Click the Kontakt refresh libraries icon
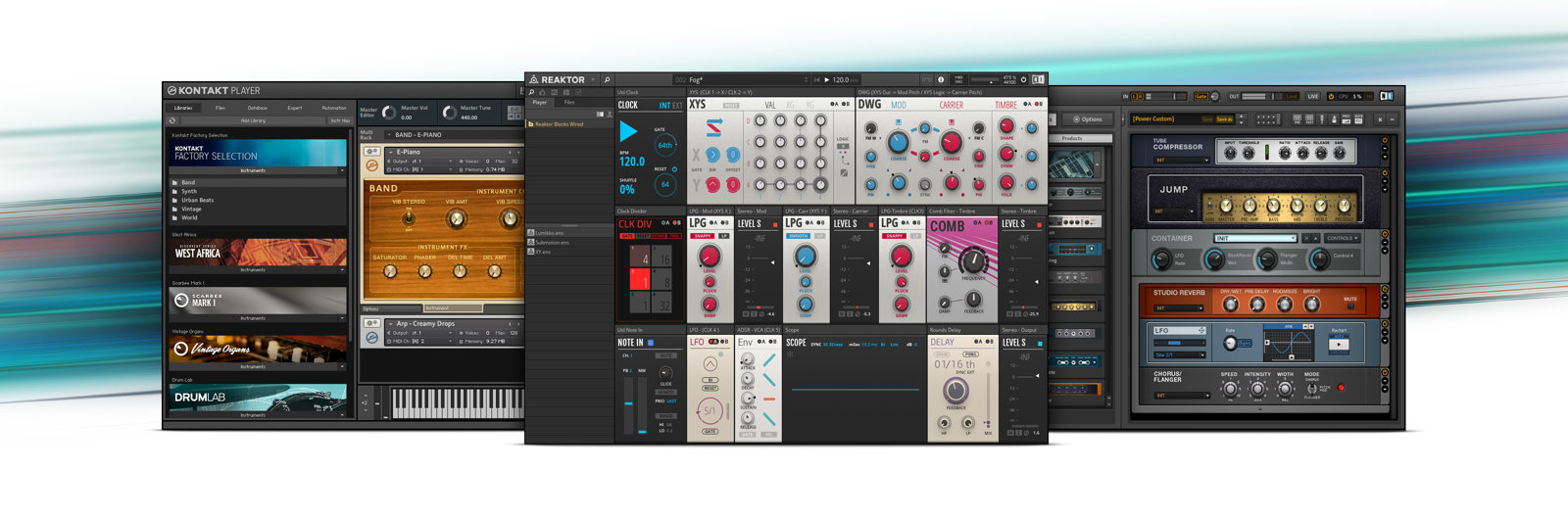 pos(172,120)
